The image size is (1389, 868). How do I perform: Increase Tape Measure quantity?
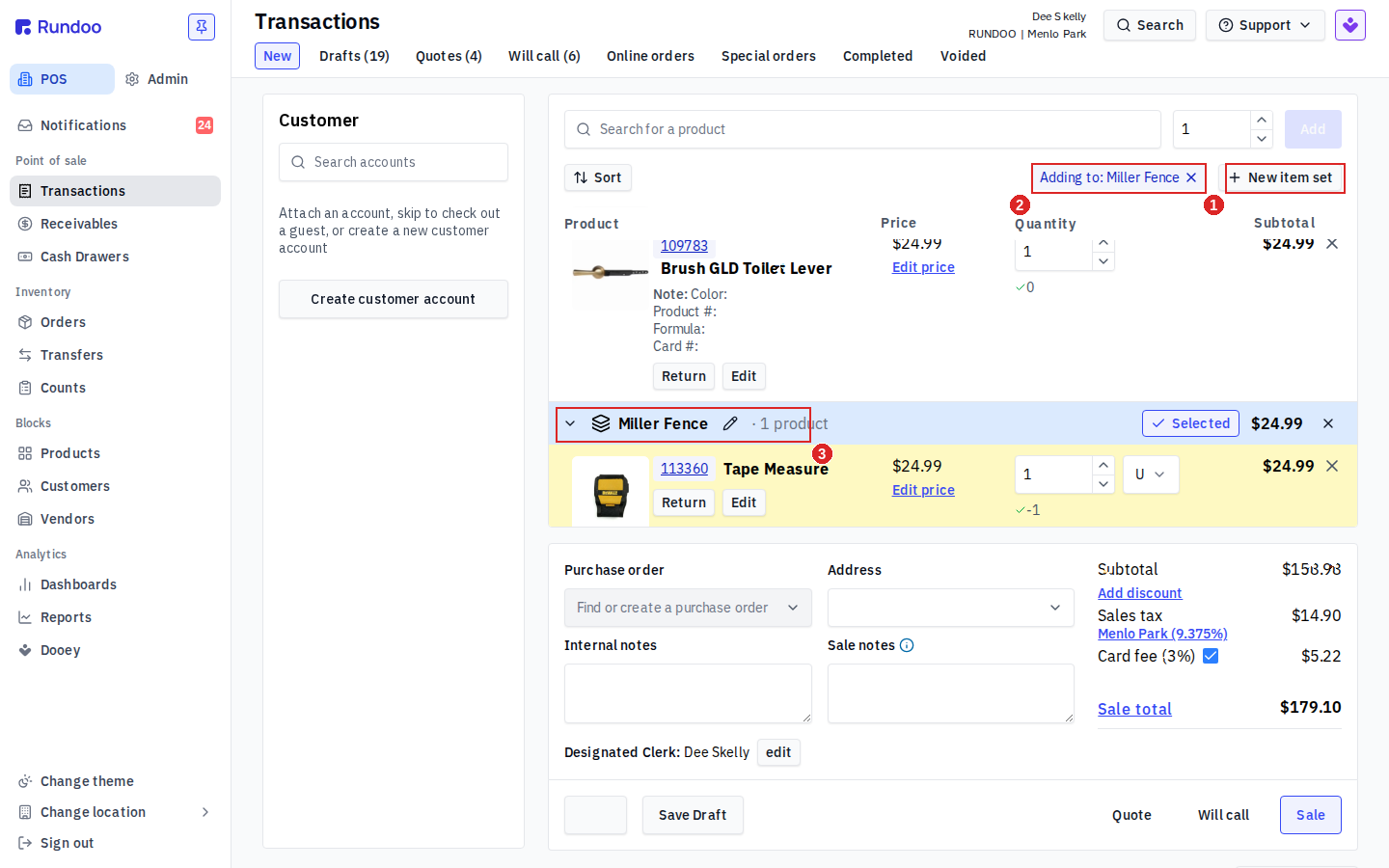(x=1103, y=465)
